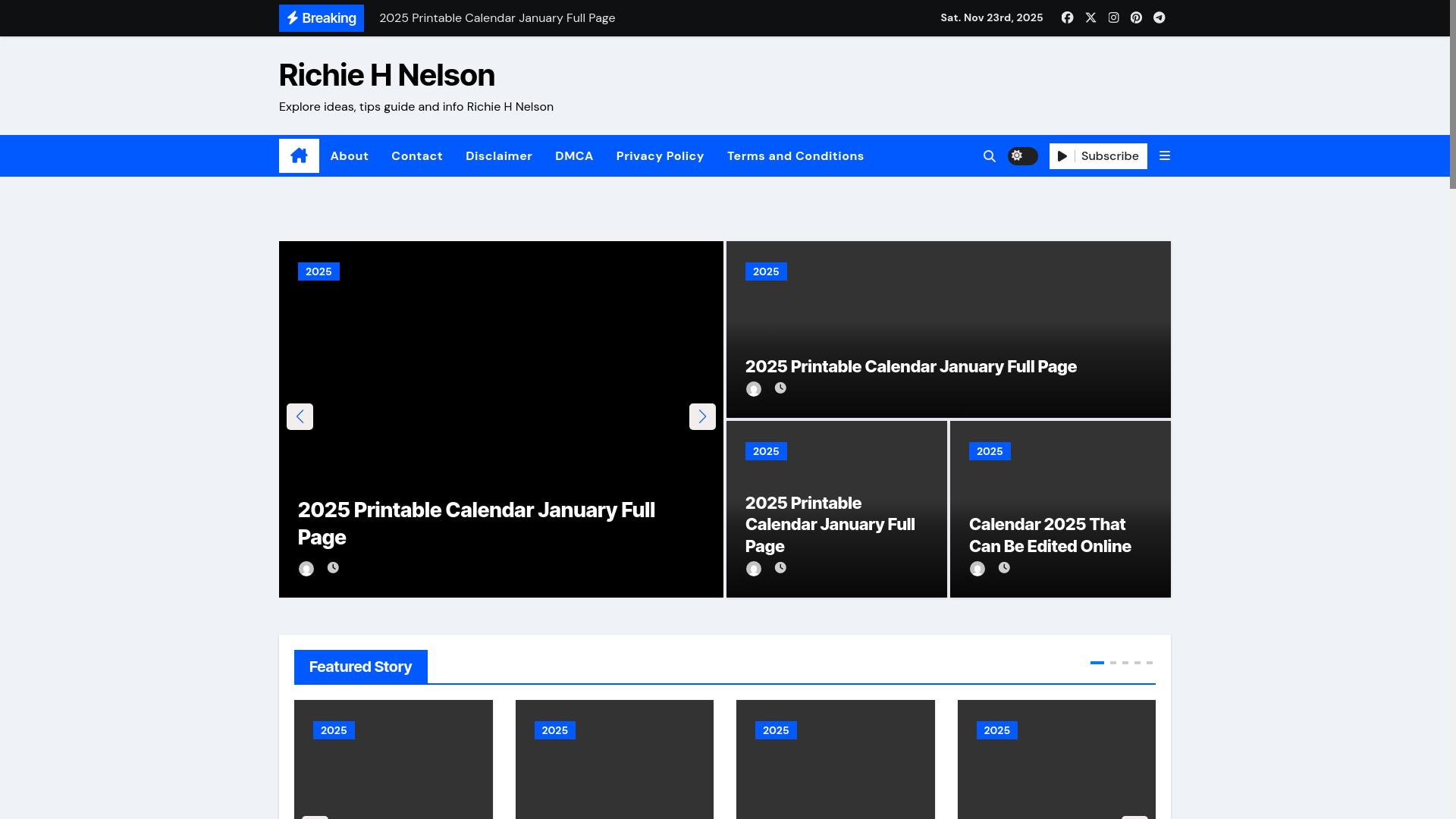The height and width of the screenshot is (819, 1456).
Task: Click author avatar on Edited Online card
Action: click(977, 569)
